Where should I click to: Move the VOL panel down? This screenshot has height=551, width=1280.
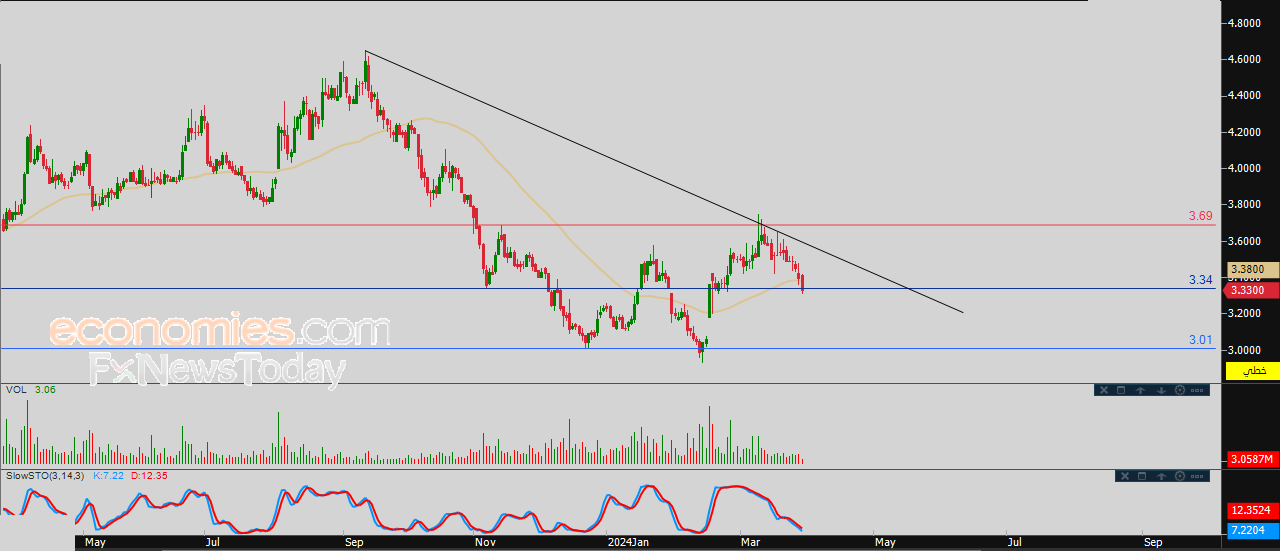tap(1161, 390)
